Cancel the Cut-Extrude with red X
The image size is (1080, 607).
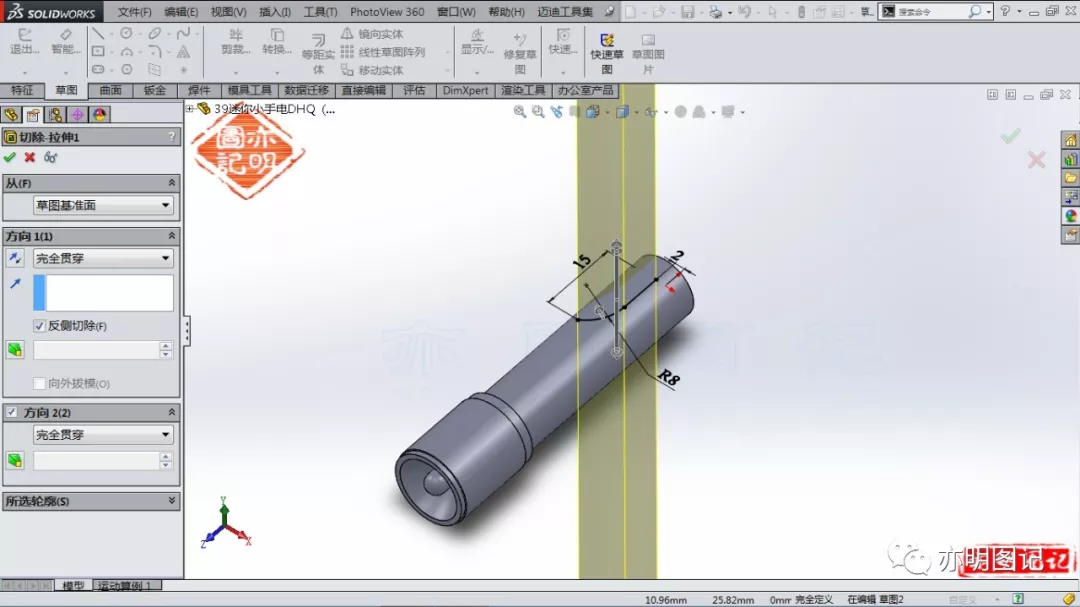pos(30,157)
